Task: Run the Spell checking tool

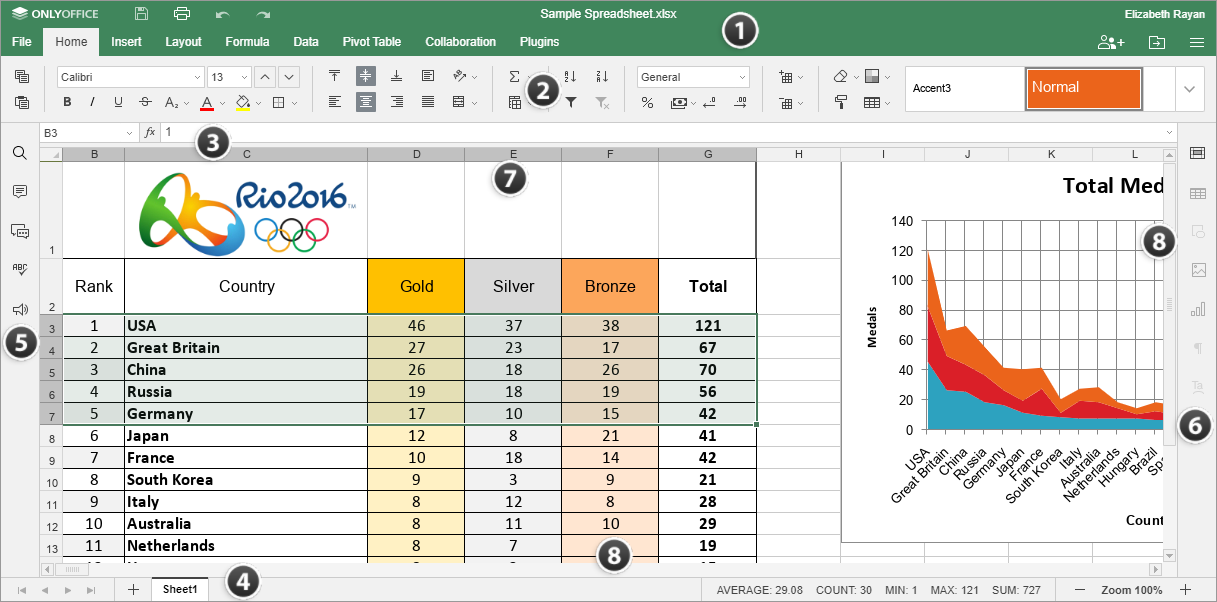Action: coord(20,268)
